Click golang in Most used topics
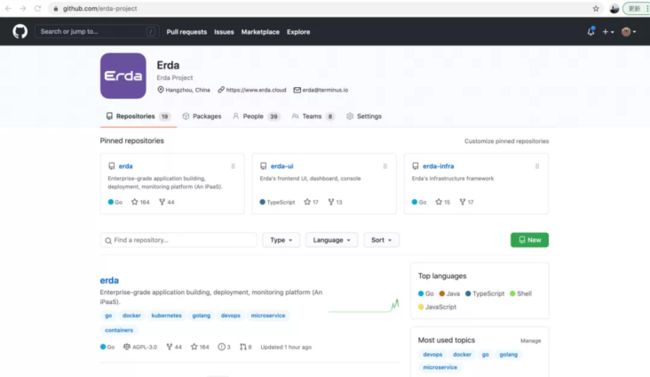The height and width of the screenshot is (377, 650). click(x=508, y=355)
